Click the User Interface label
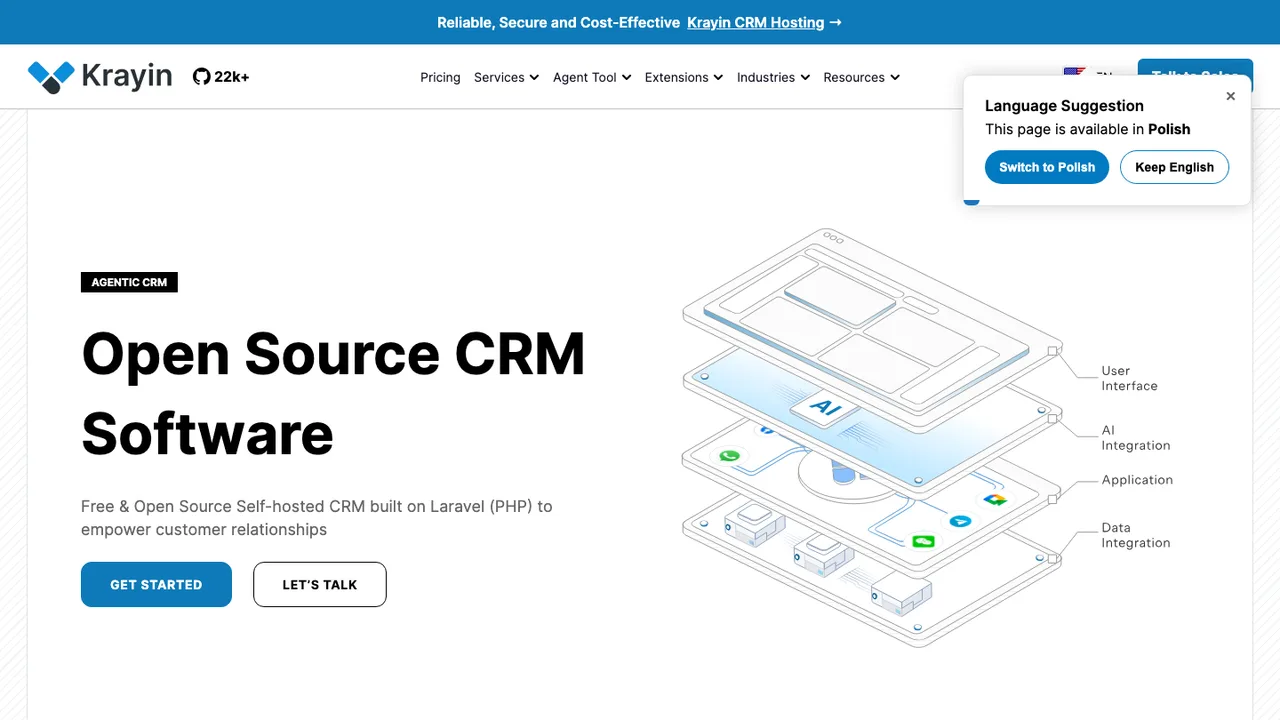The image size is (1280, 720). pyautogui.click(x=1130, y=378)
